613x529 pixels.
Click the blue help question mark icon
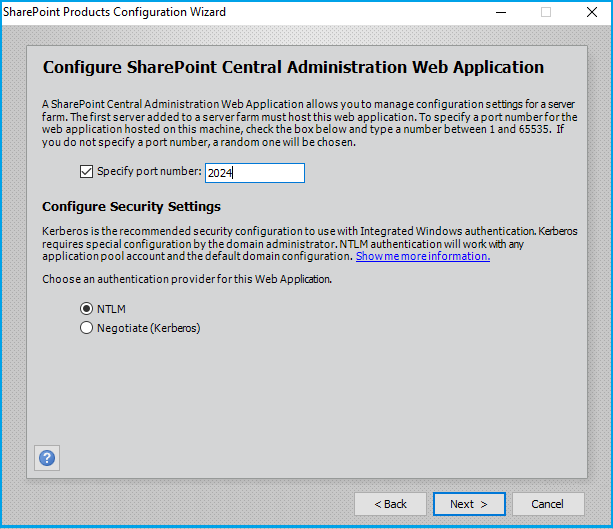pos(47,458)
